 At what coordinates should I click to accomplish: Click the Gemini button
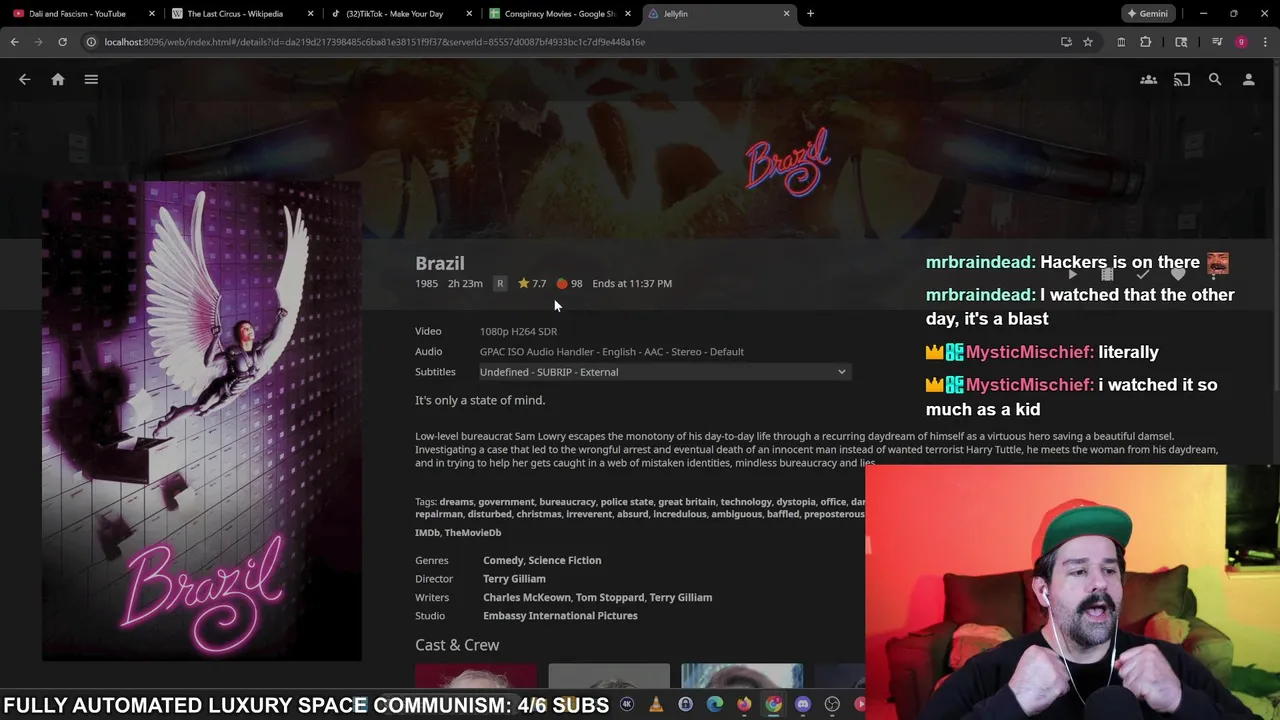[x=1147, y=14]
